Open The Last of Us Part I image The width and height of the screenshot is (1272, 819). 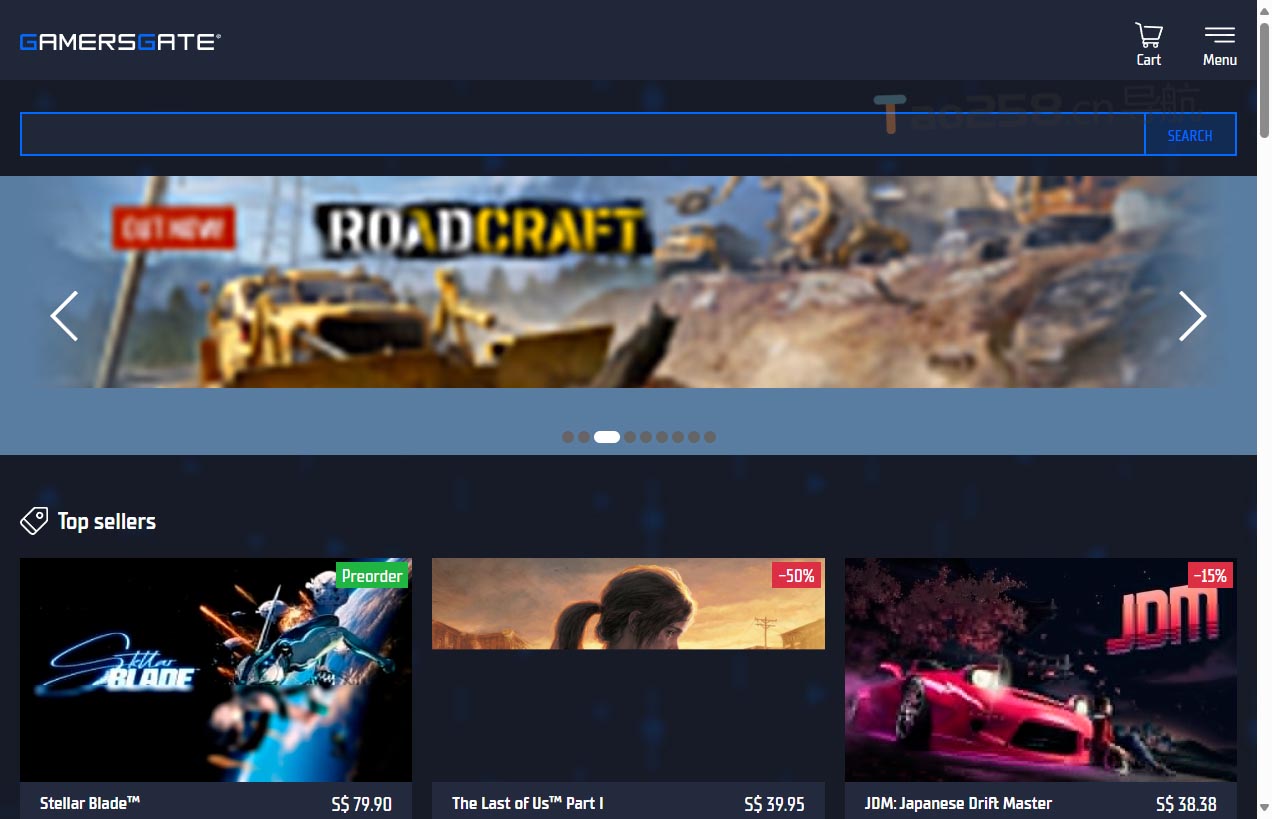pyautogui.click(x=628, y=604)
